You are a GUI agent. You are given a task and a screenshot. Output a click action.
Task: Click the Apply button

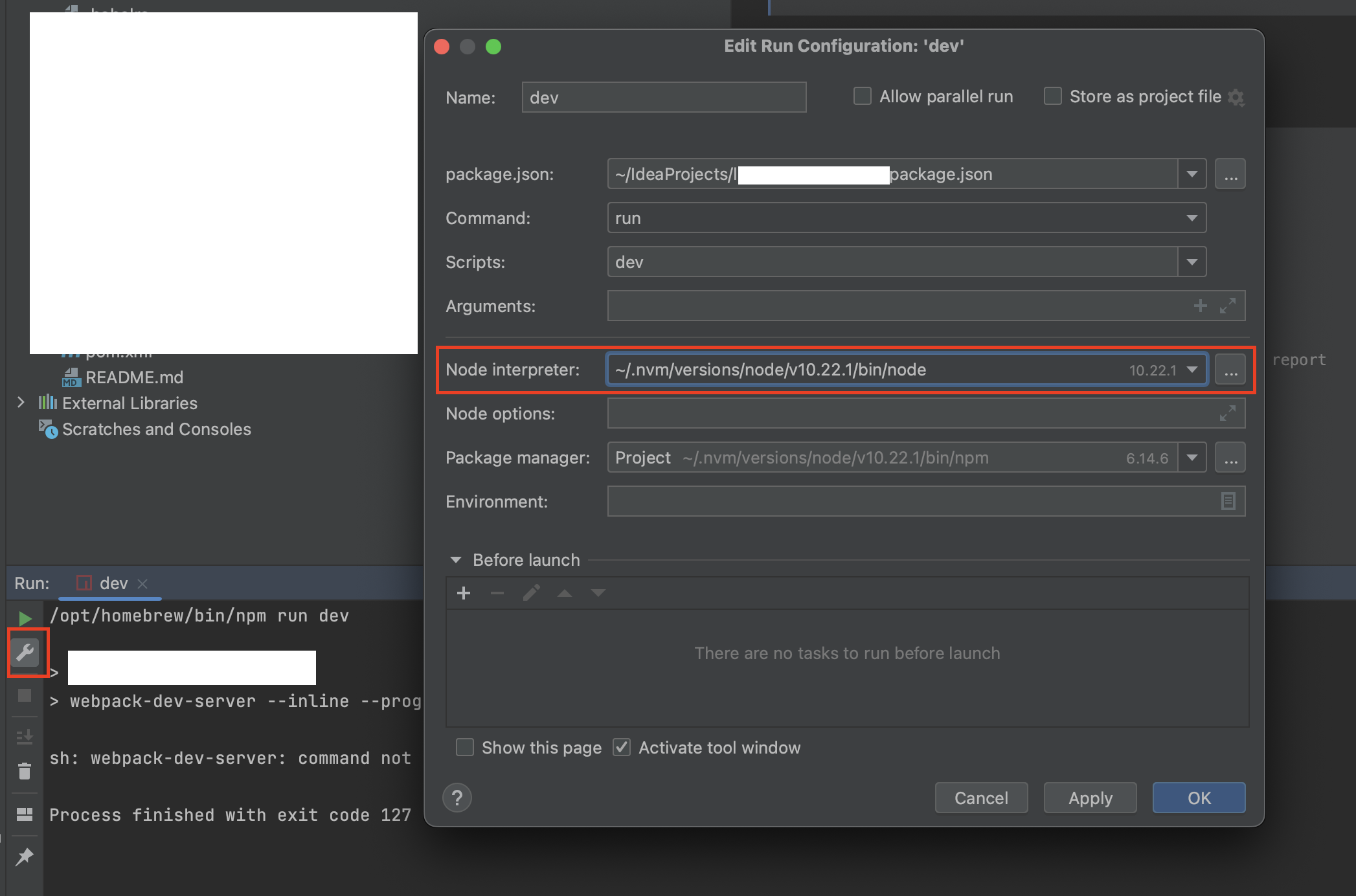[x=1090, y=798]
